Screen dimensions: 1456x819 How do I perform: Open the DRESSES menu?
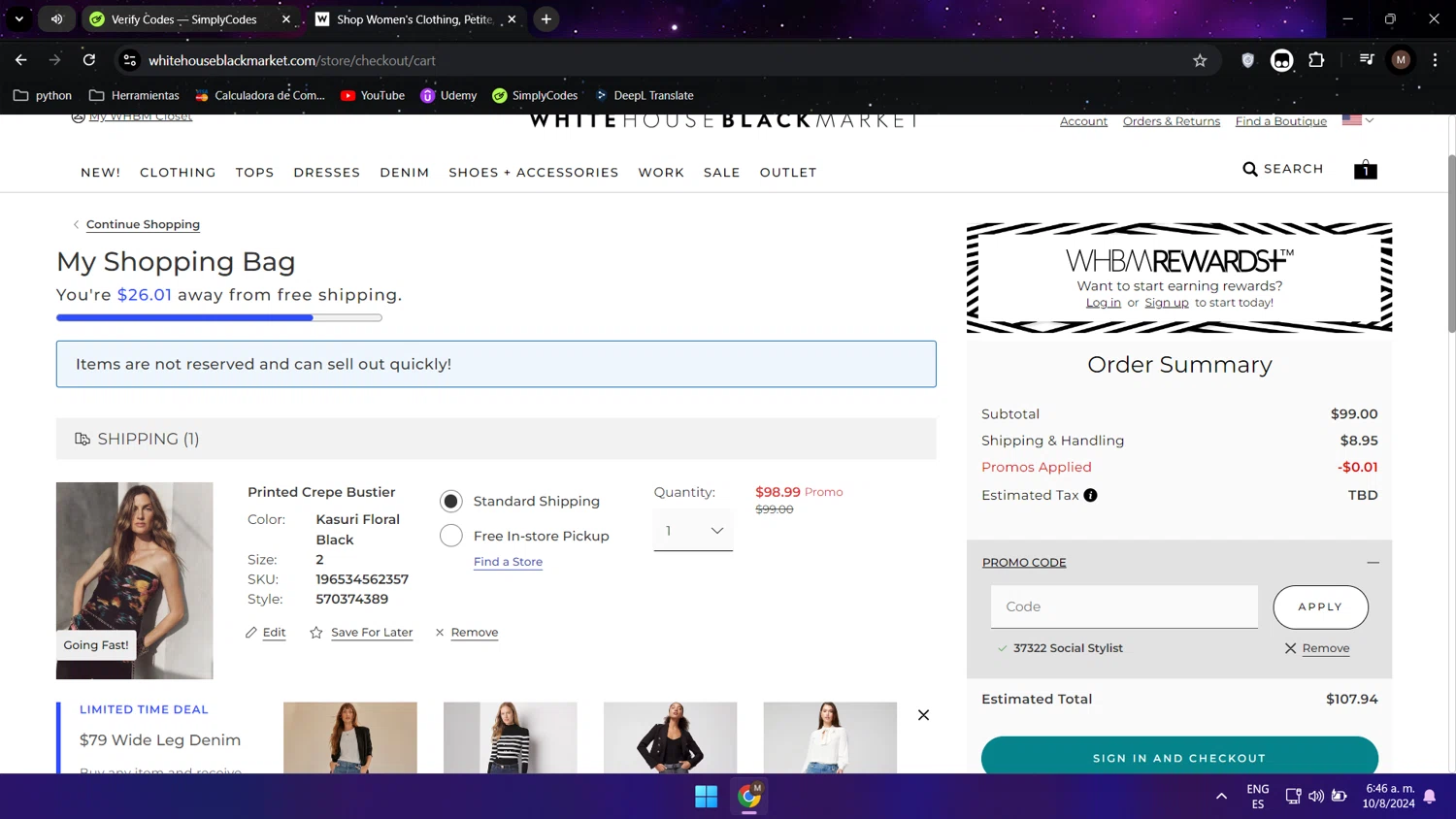pos(327,173)
